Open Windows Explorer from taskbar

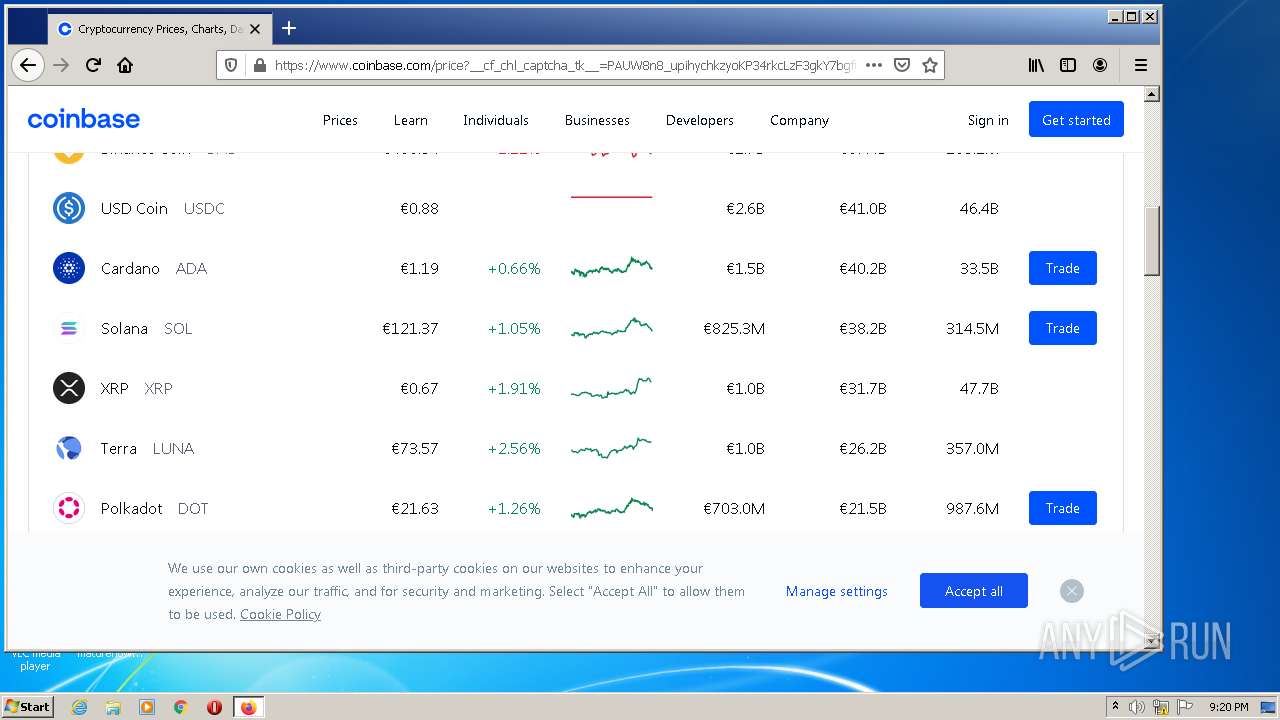[113, 707]
